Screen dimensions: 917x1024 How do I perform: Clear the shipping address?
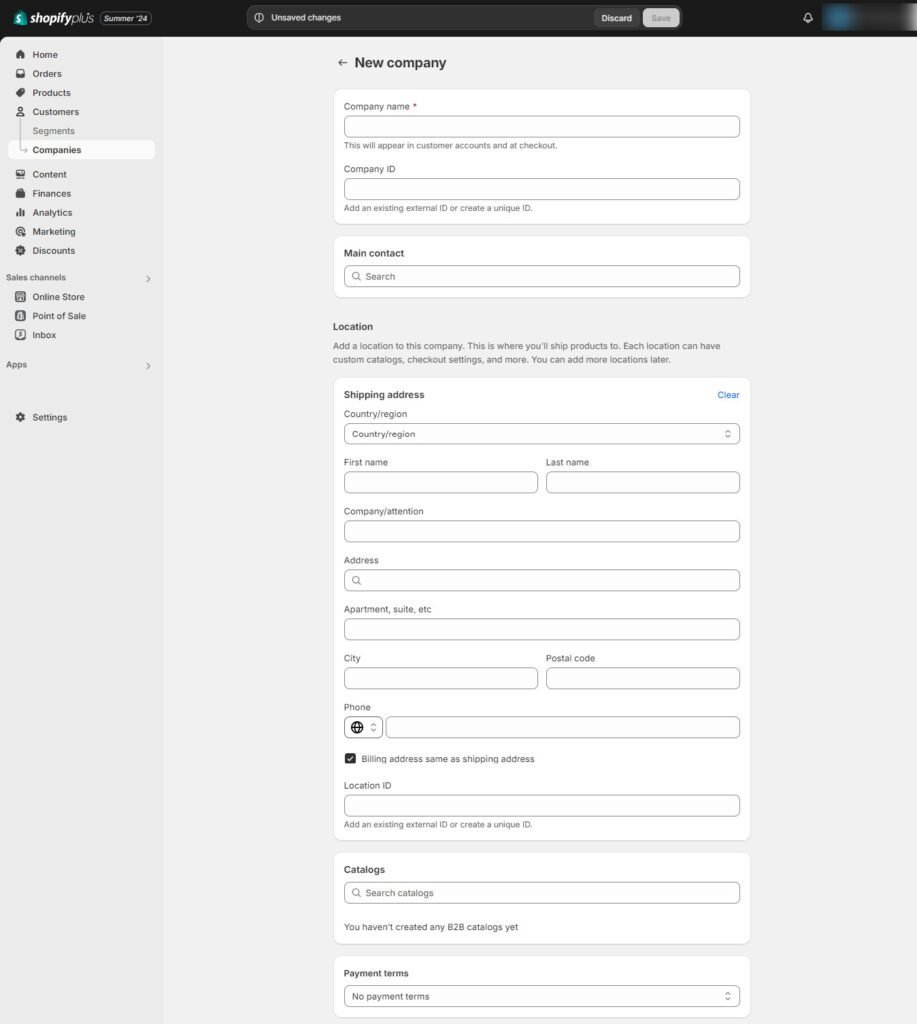728,394
